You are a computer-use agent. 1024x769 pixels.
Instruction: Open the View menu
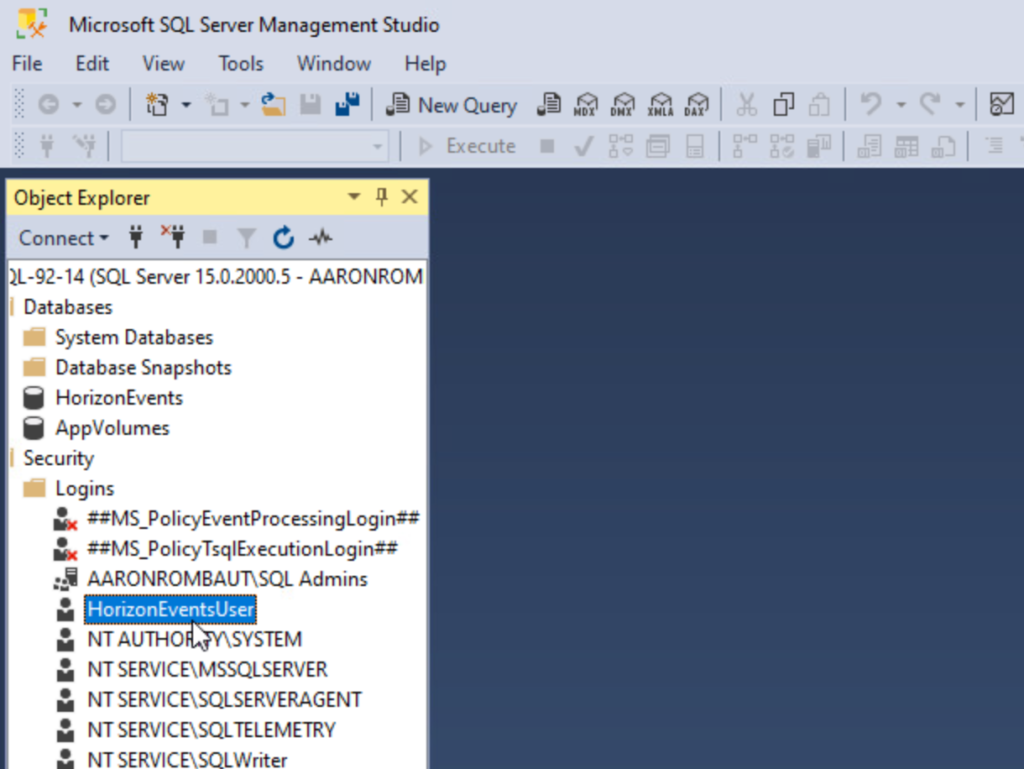[x=163, y=63]
